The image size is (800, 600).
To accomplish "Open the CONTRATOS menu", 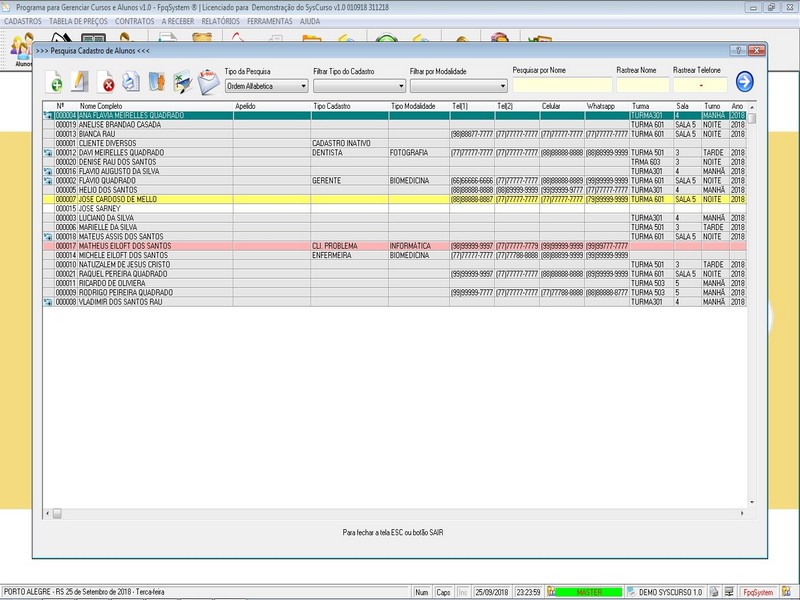I will point(135,21).
